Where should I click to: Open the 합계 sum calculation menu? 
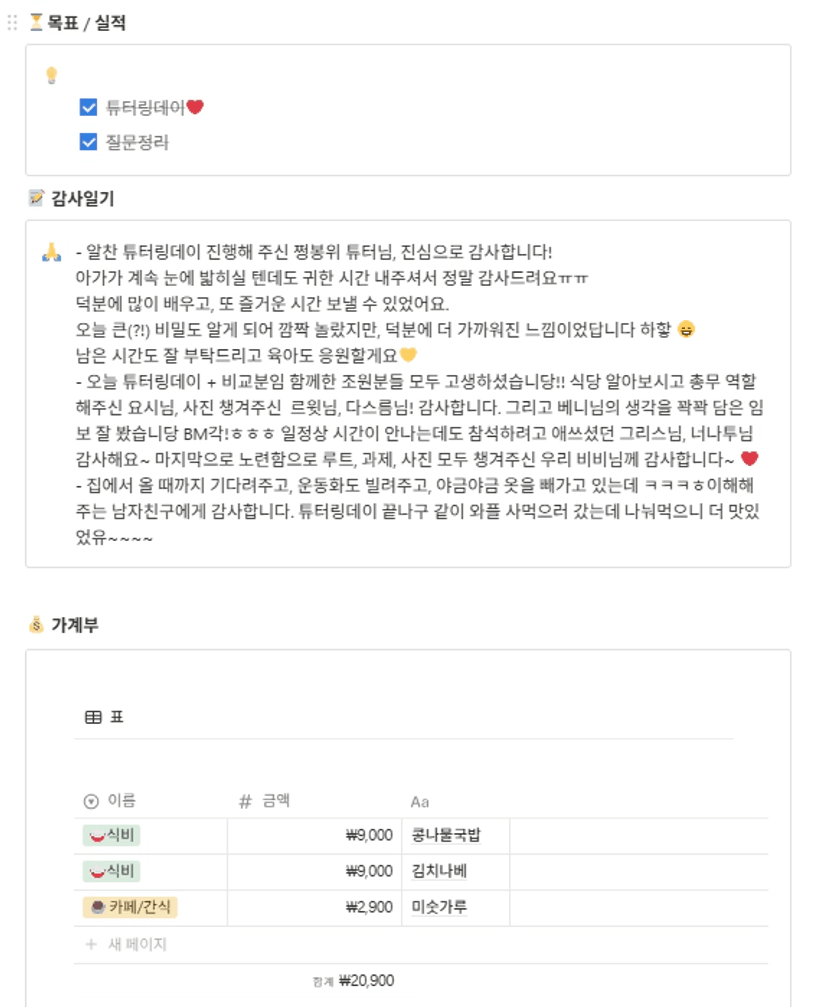click(355, 981)
